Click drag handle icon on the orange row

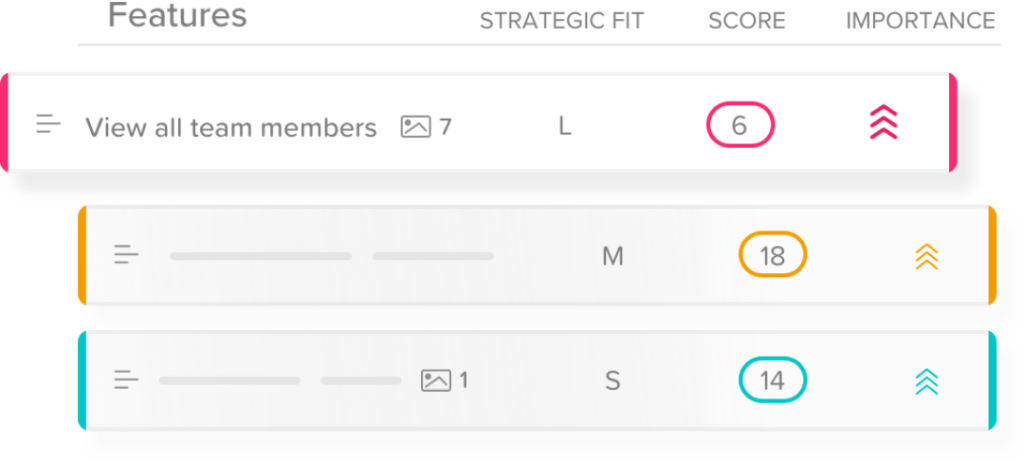[126, 255]
